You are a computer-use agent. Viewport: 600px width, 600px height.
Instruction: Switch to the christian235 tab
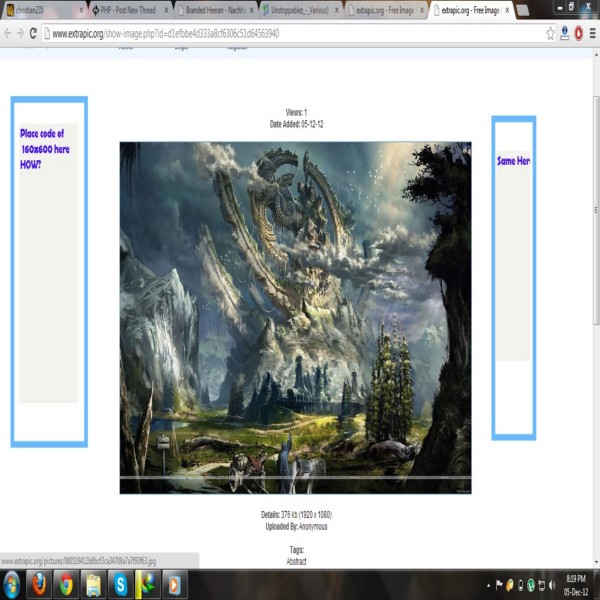[44, 11]
